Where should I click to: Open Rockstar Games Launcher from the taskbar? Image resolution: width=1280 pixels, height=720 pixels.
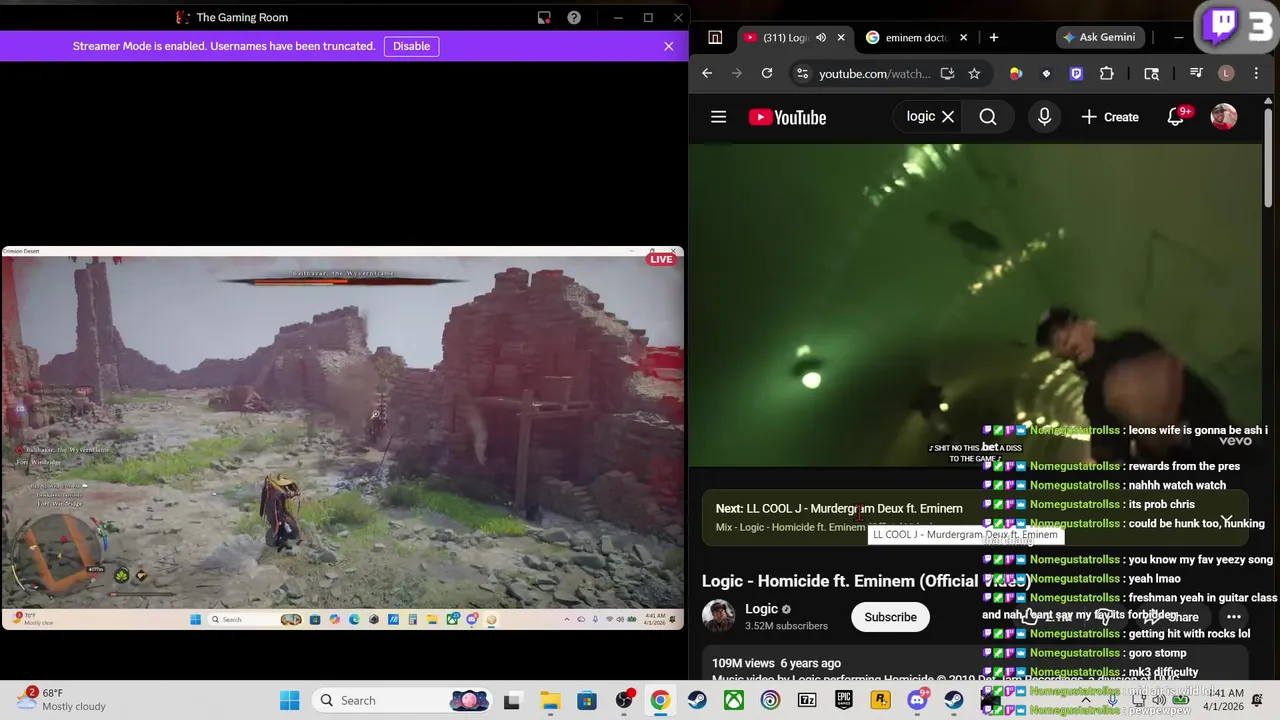point(880,700)
